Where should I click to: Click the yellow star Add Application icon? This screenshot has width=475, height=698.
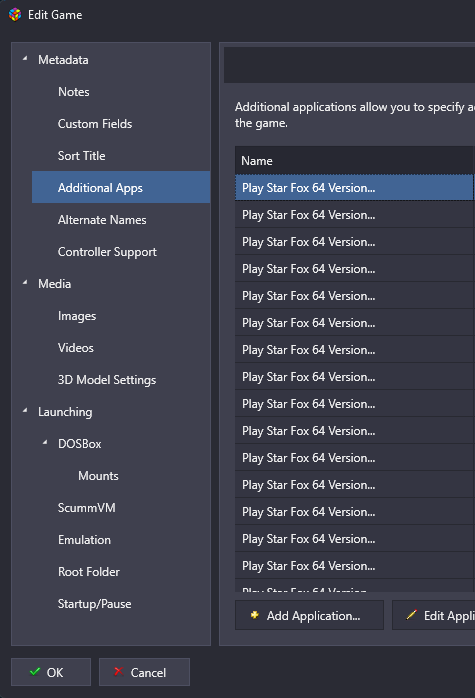[x=255, y=615]
